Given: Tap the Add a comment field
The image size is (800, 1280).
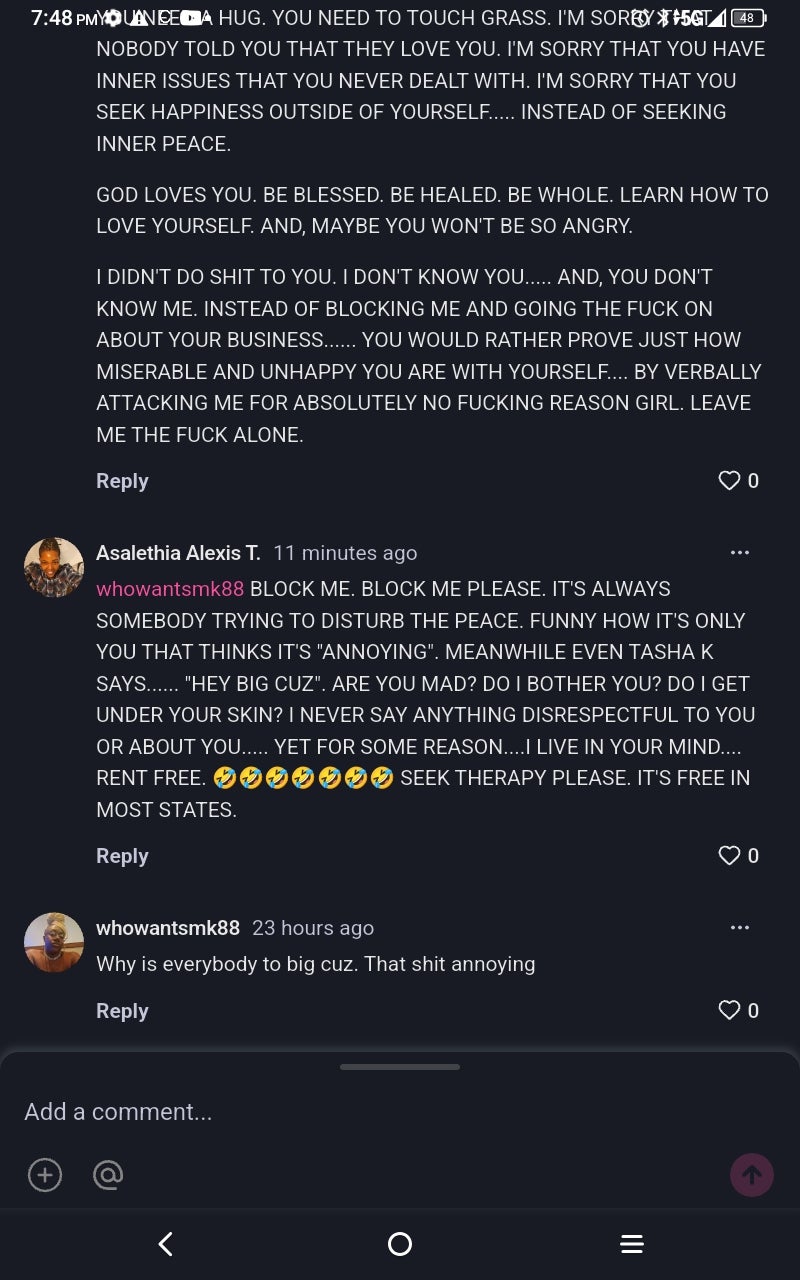Looking at the screenshot, I should point(400,1112).
